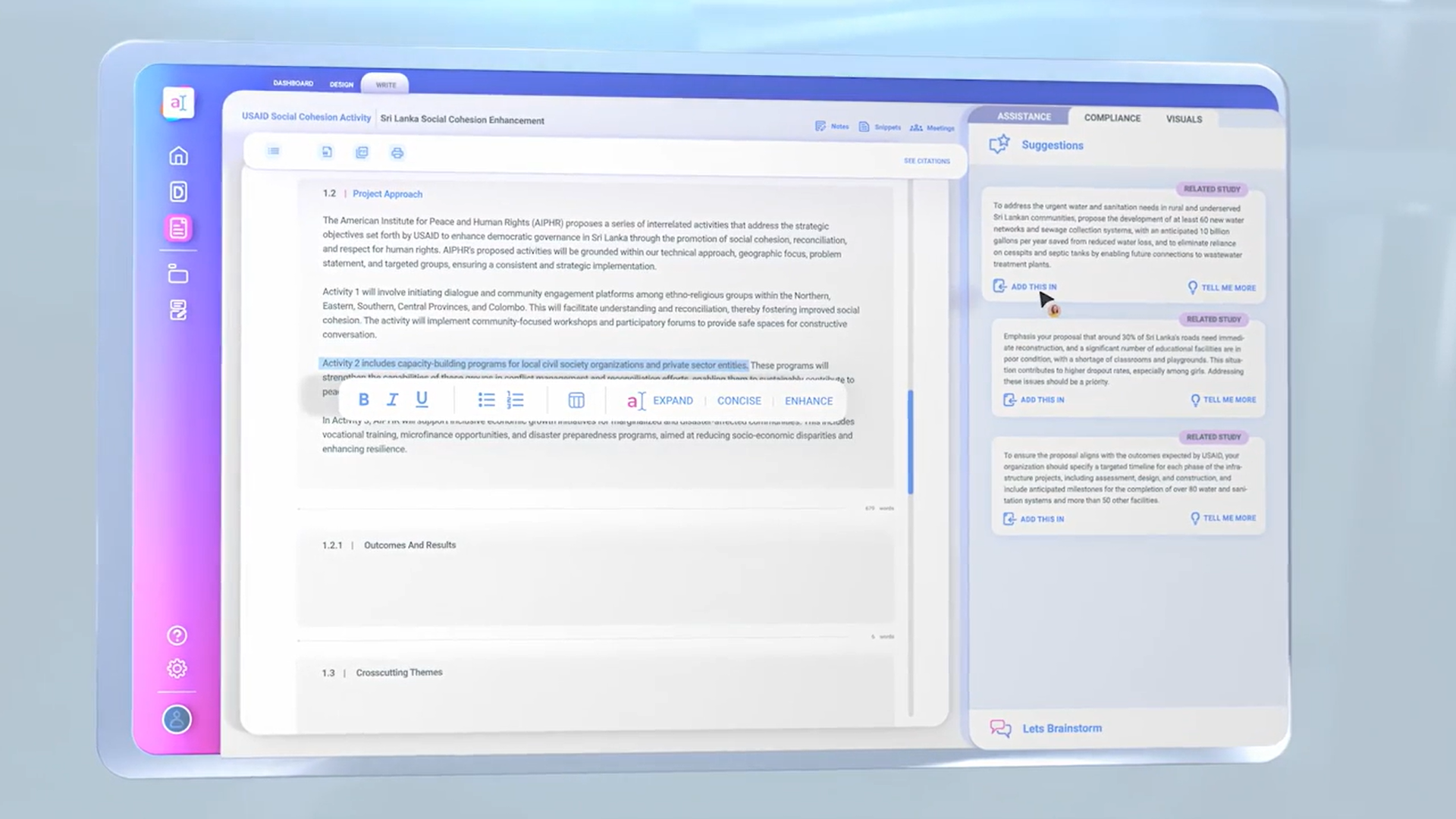The width and height of the screenshot is (1456, 819).
Task: Switch to the VISUALS tab
Action: tap(1184, 119)
